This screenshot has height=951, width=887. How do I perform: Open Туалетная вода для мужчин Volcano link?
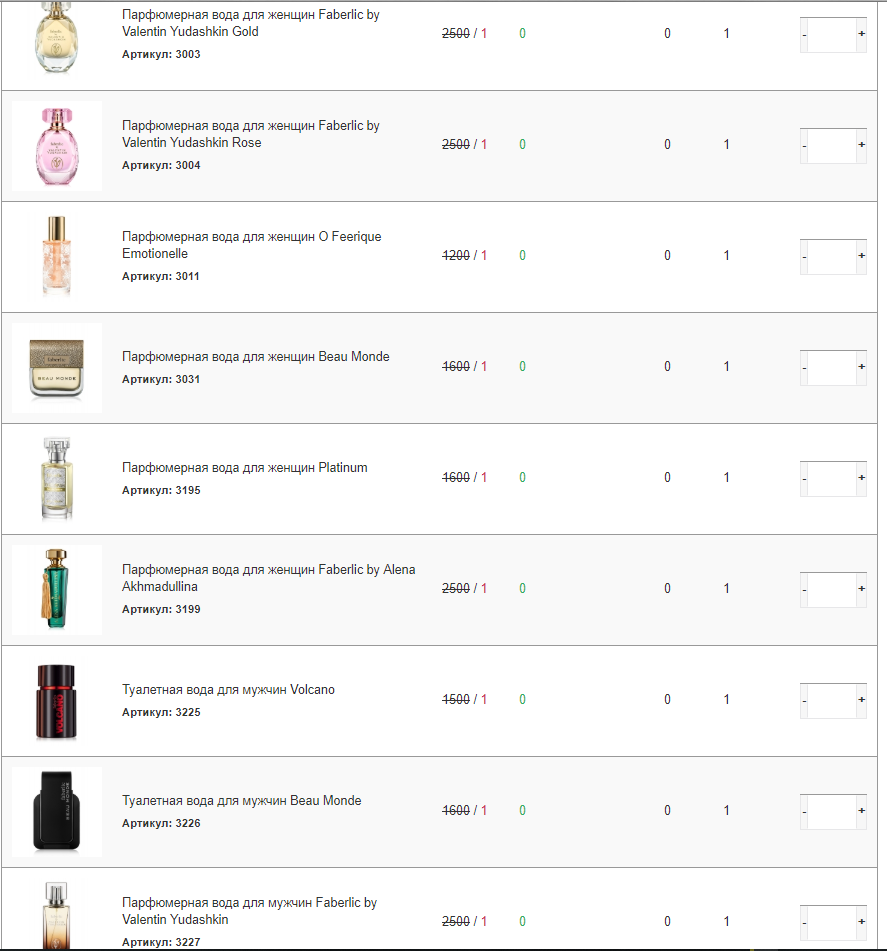click(228, 690)
